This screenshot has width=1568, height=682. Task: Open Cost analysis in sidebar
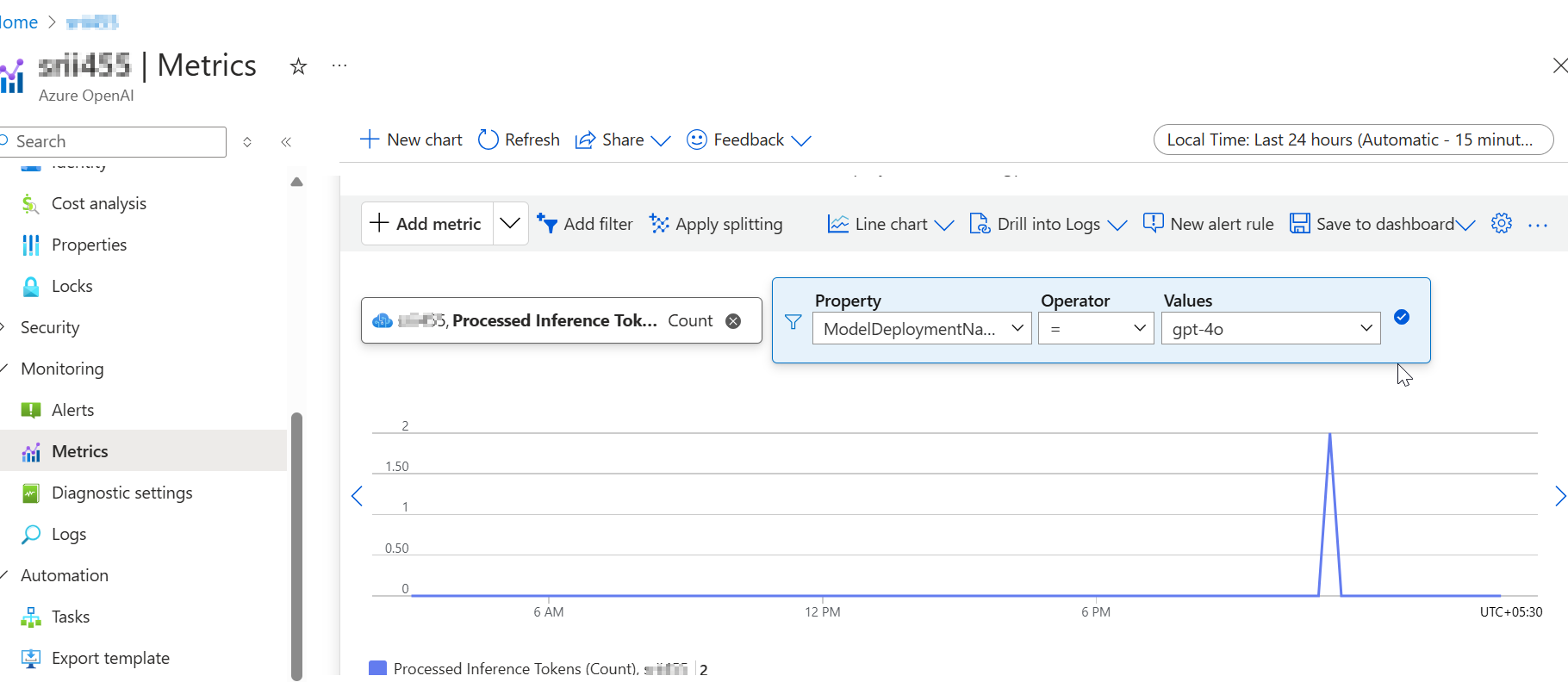coord(99,203)
